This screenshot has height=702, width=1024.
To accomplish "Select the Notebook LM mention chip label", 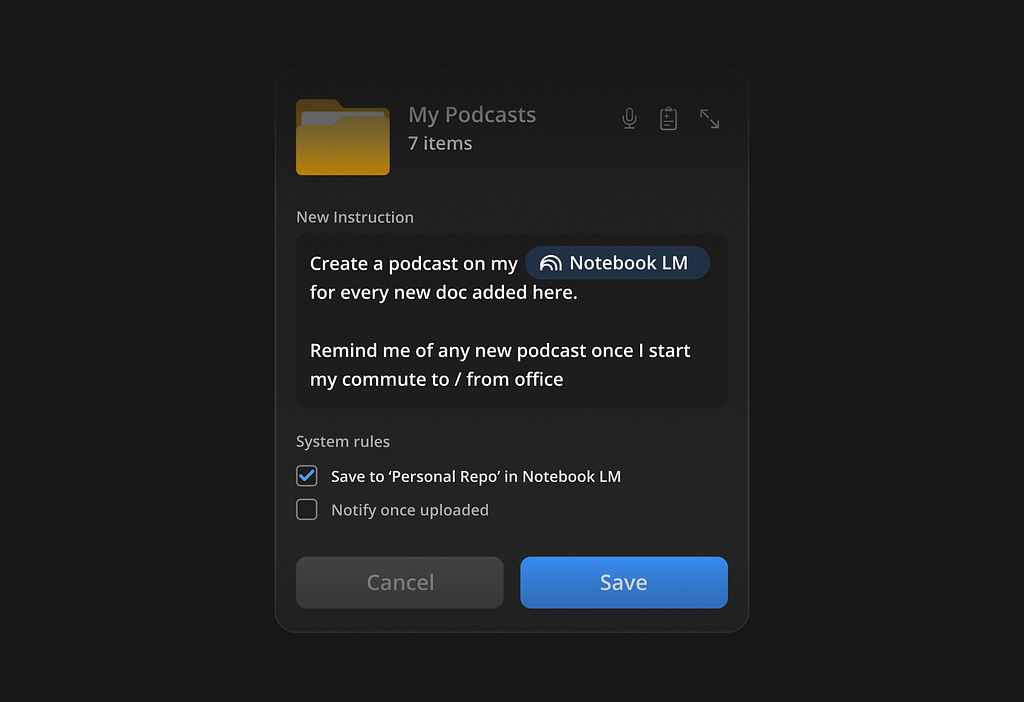I will [x=628, y=263].
